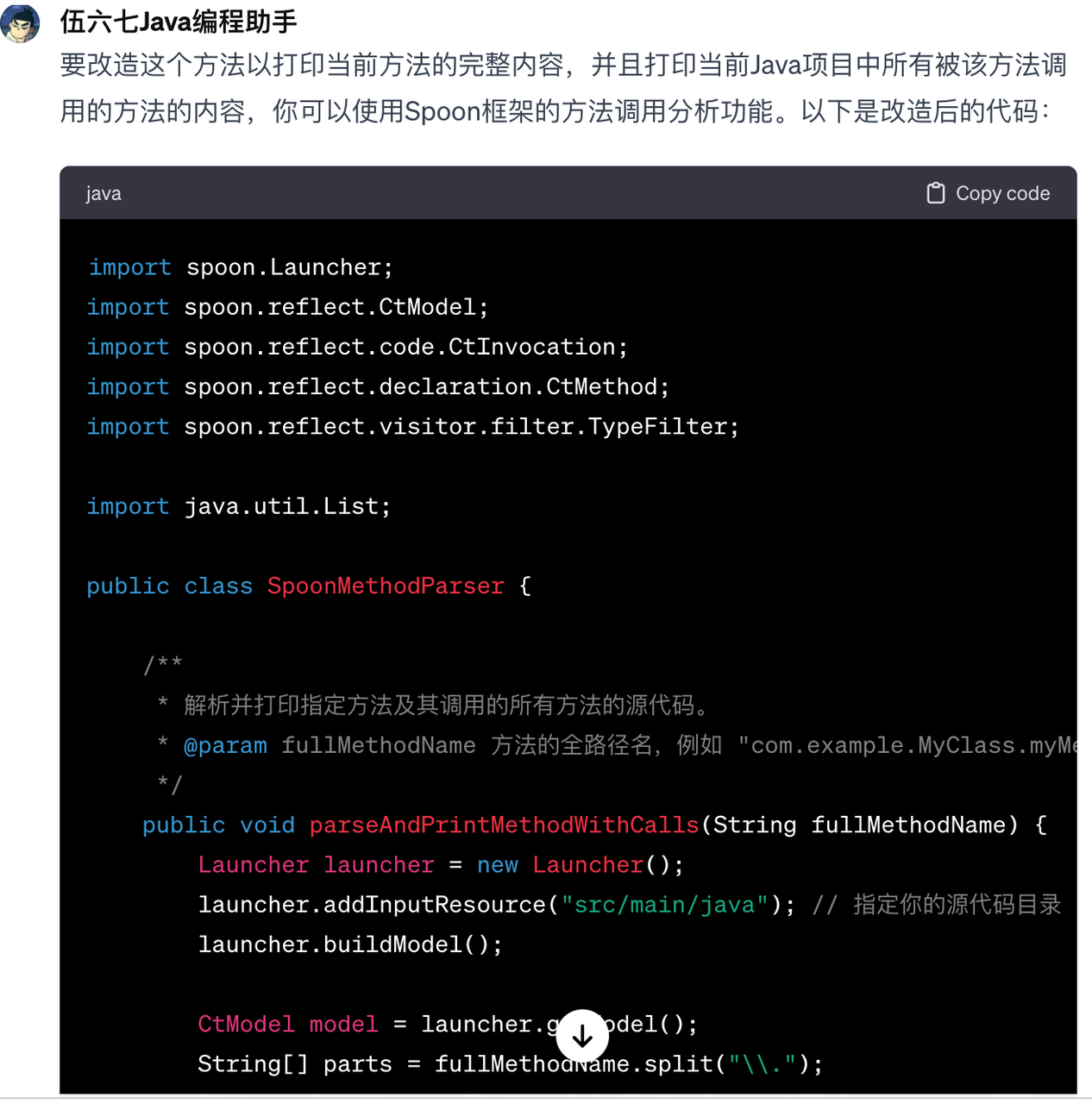The width and height of the screenshot is (1092, 1104).
Task: Open the 伍六七Java编程助手 avatar image
Action: (20, 23)
